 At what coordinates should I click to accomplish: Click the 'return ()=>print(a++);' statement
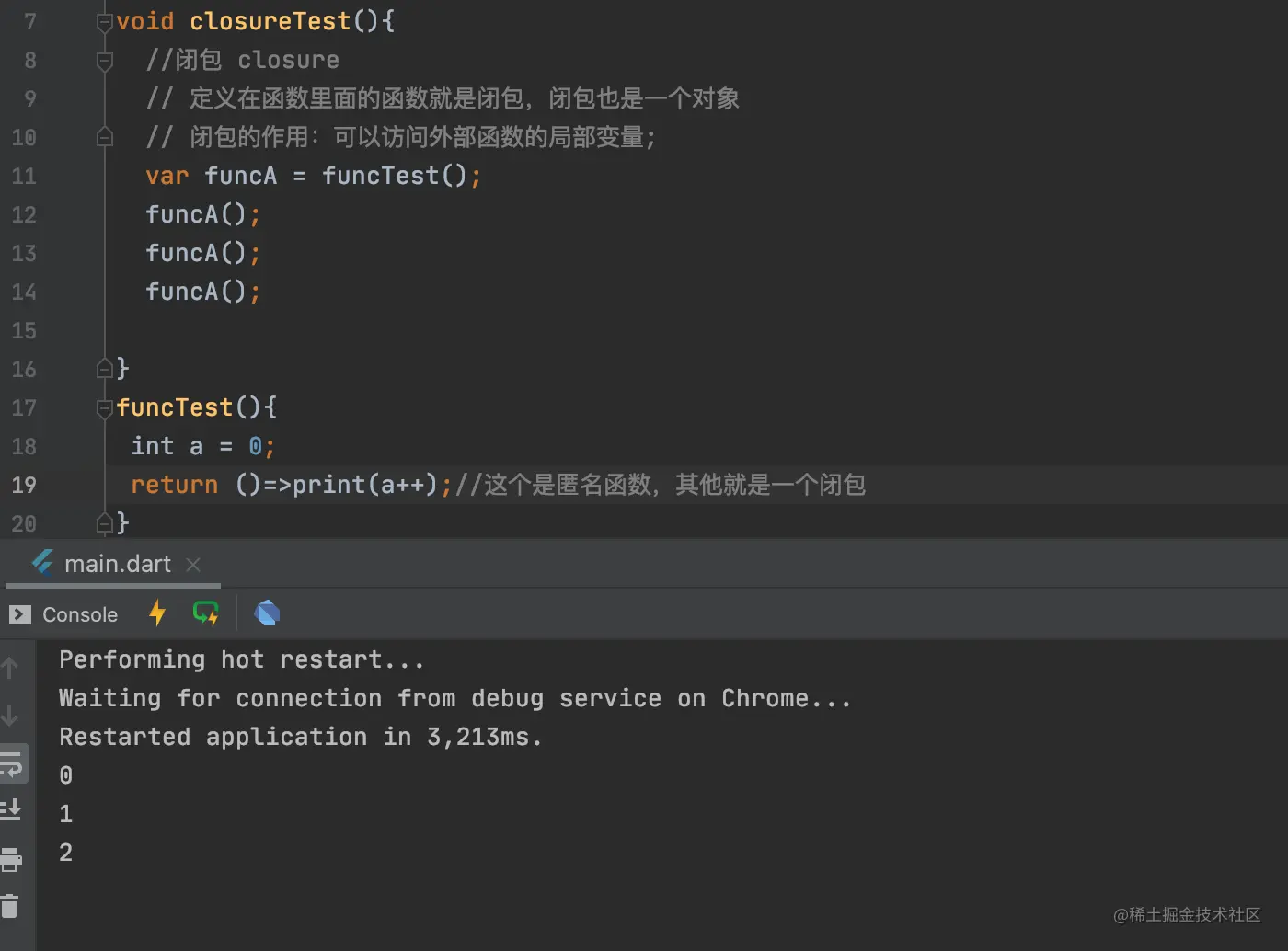(x=292, y=485)
